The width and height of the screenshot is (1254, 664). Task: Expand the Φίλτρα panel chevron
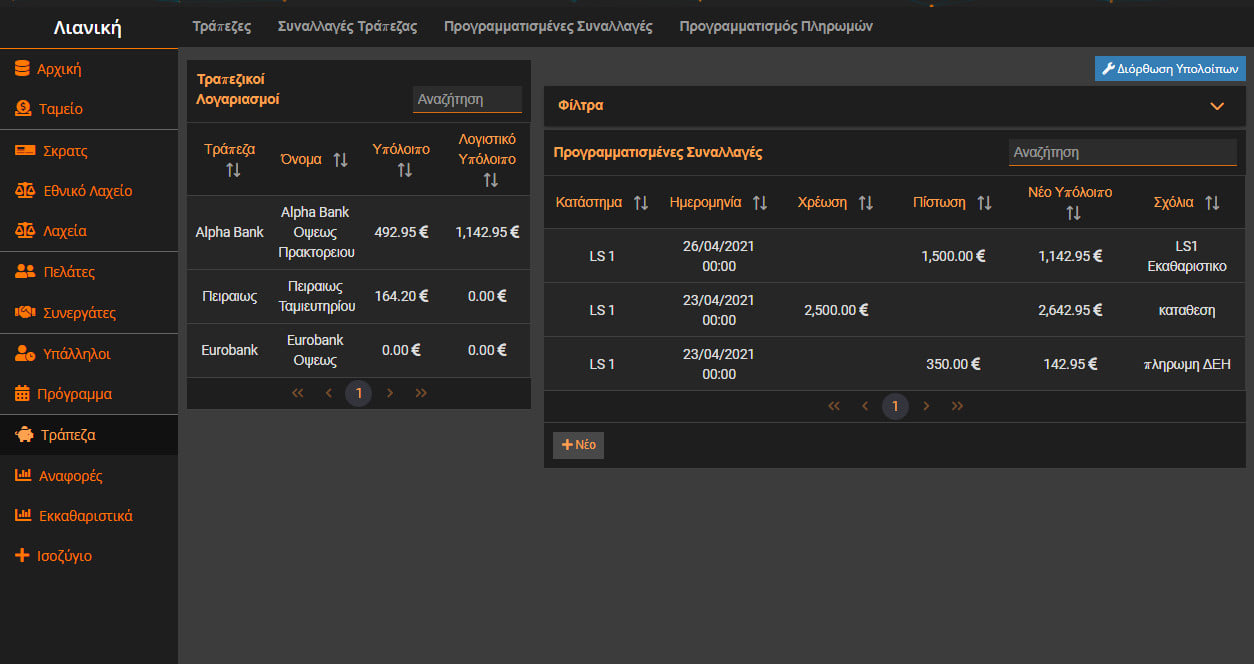1217,106
